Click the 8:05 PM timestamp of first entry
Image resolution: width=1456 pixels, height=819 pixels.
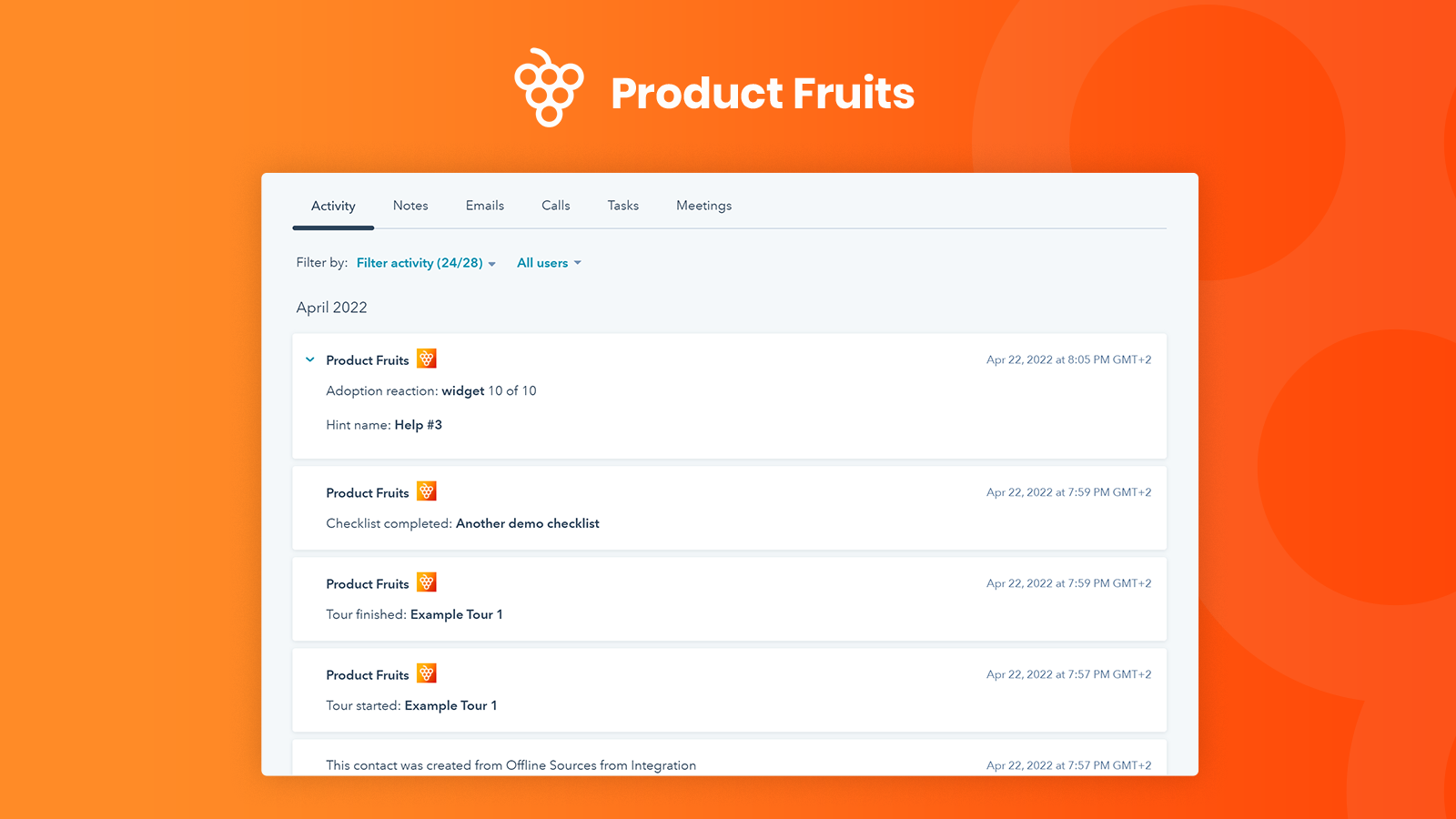[1068, 359]
